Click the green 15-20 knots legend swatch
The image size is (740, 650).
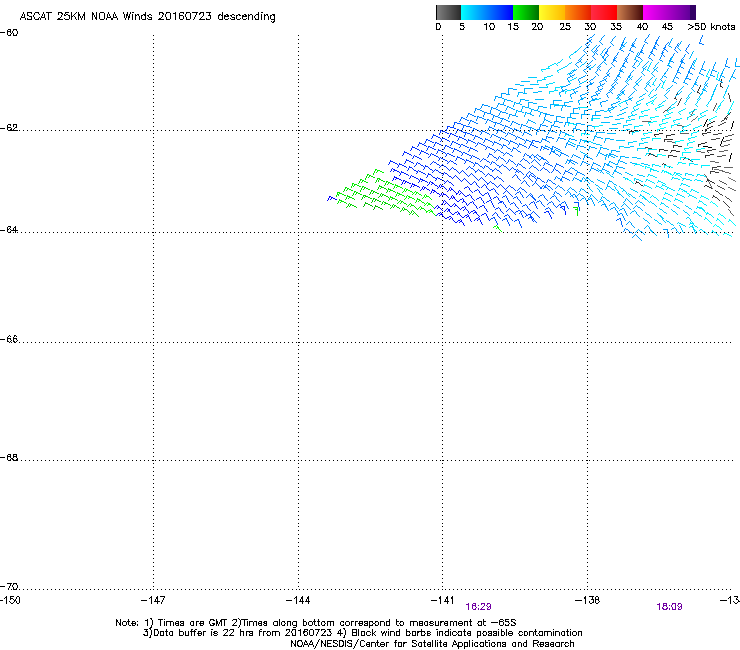click(x=526, y=12)
